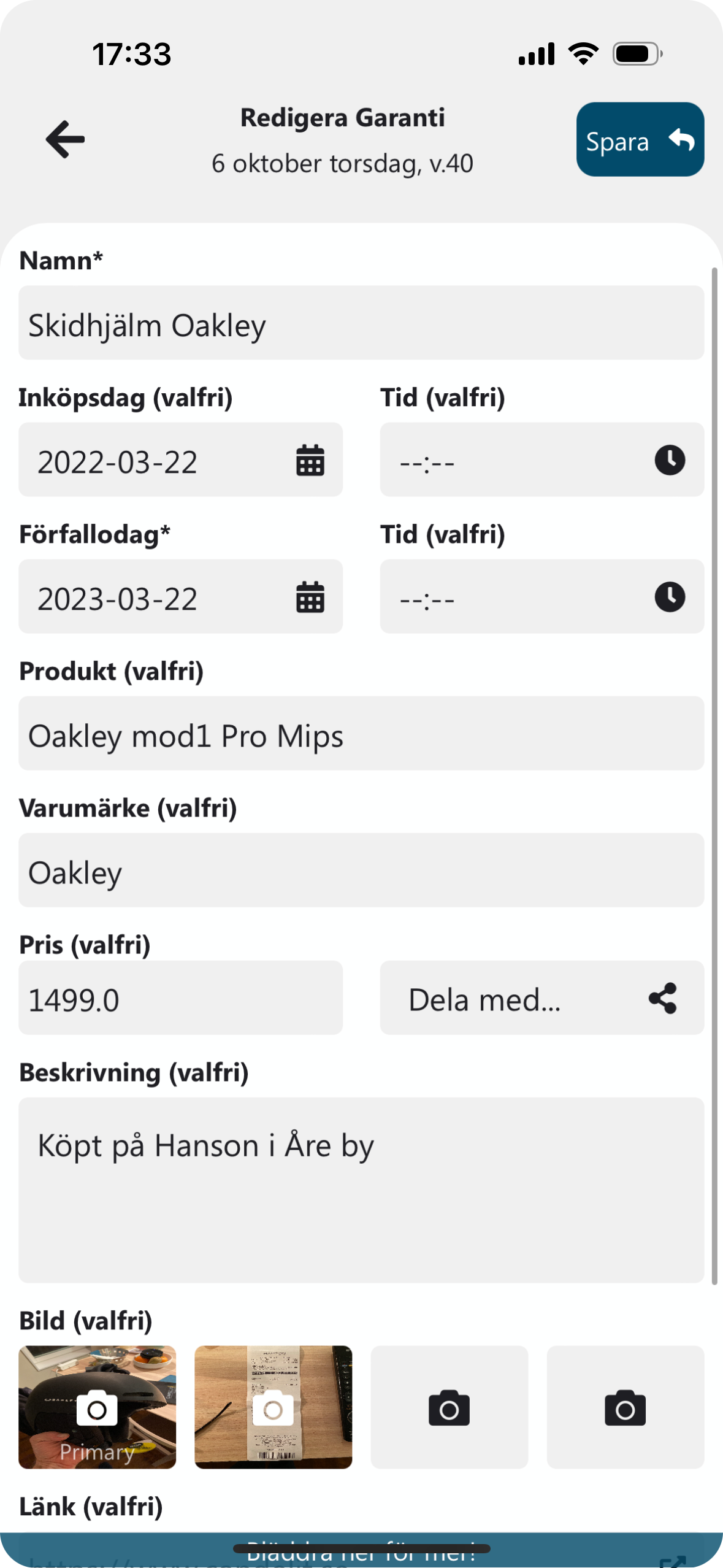Open calendar picker for Förfallodag

pyautogui.click(x=310, y=597)
